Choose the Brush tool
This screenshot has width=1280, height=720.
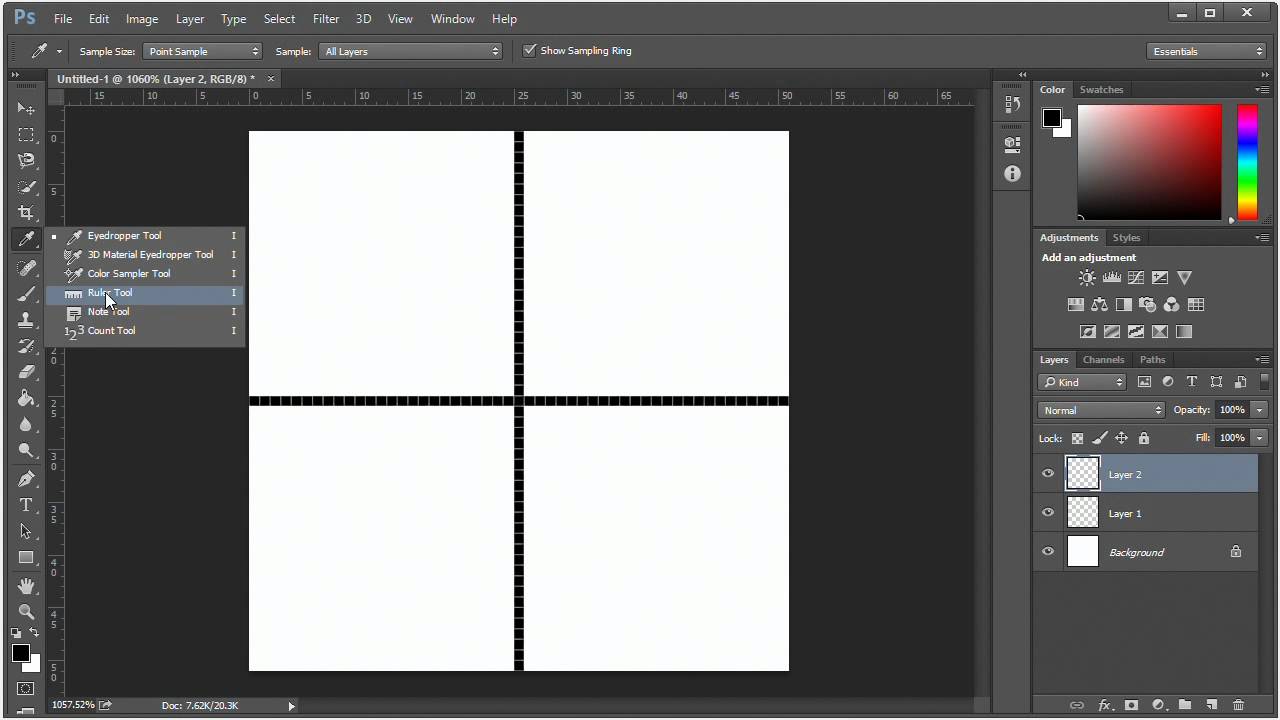point(26,294)
